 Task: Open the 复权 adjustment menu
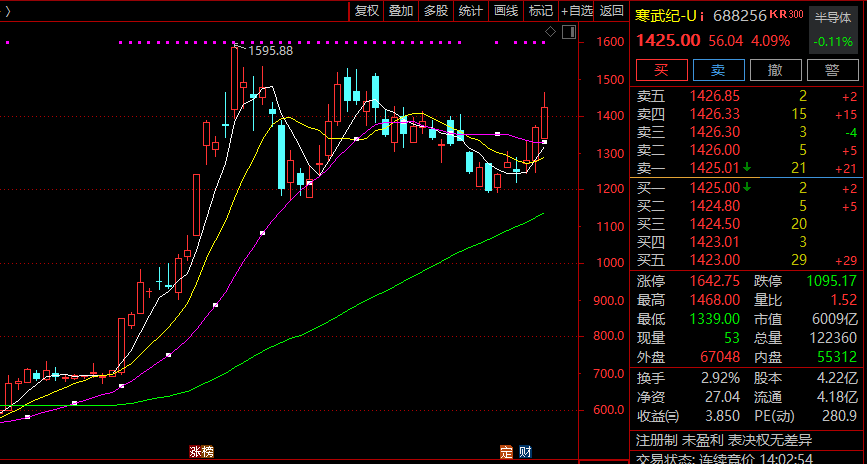click(366, 11)
